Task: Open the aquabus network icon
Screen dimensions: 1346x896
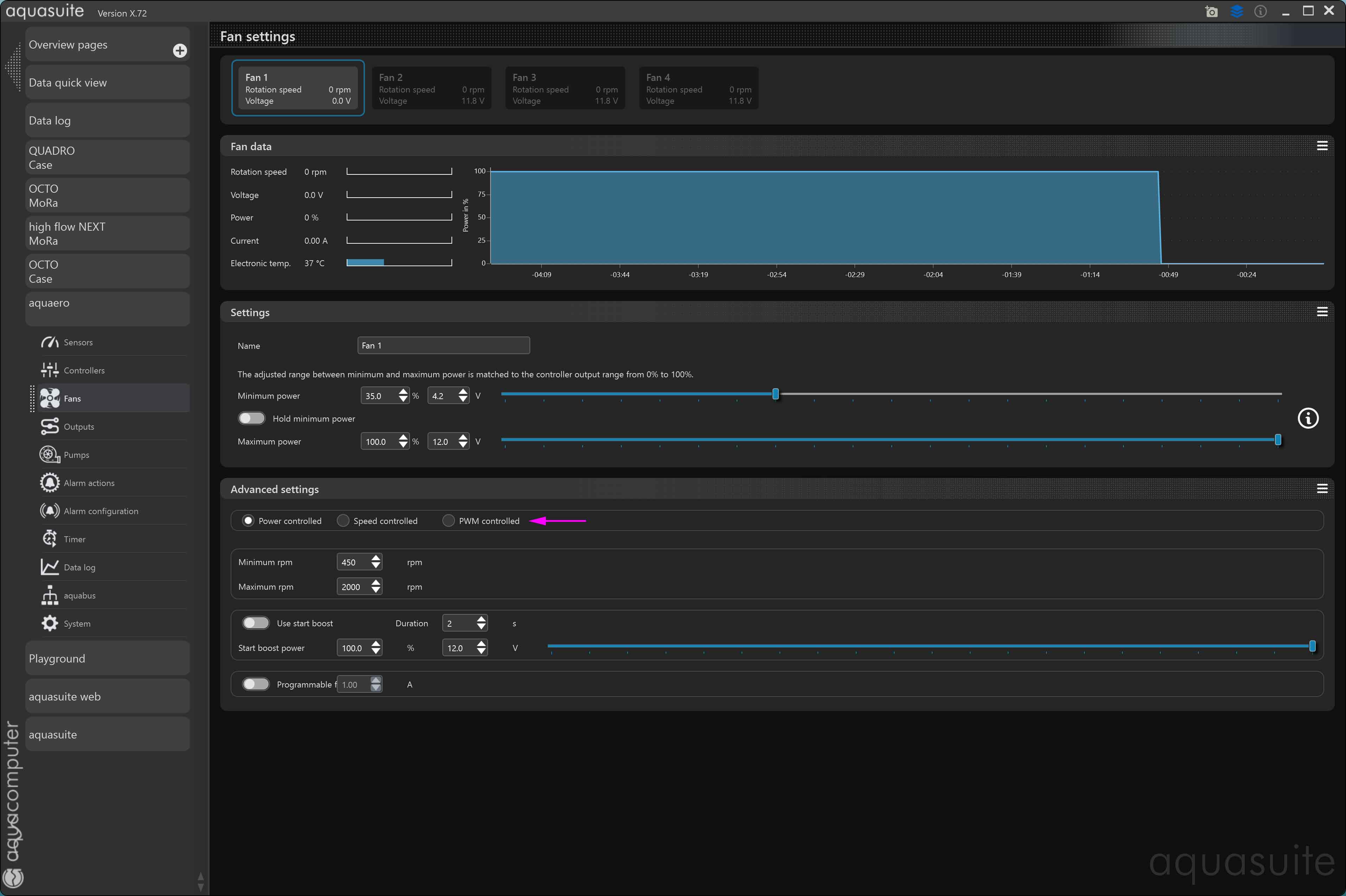Action: coord(50,595)
